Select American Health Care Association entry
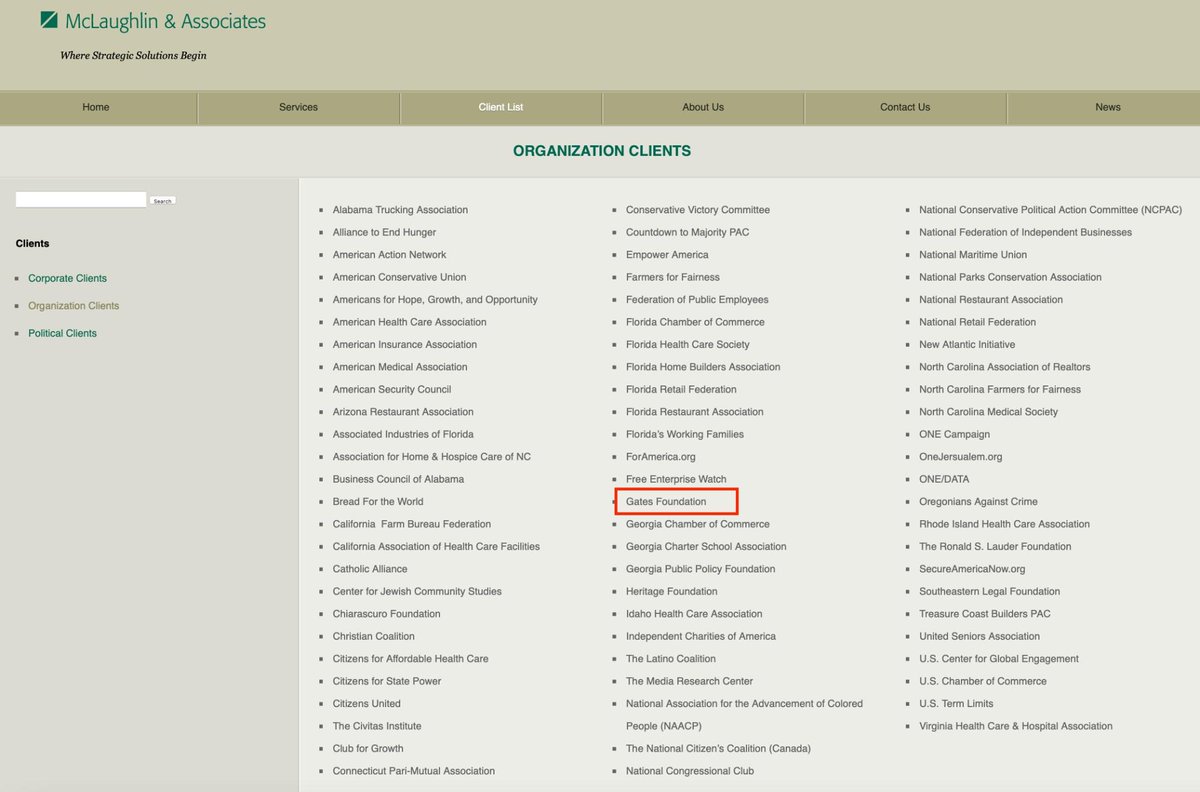The width and height of the screenshot is (1200, 792). (410, 322)
